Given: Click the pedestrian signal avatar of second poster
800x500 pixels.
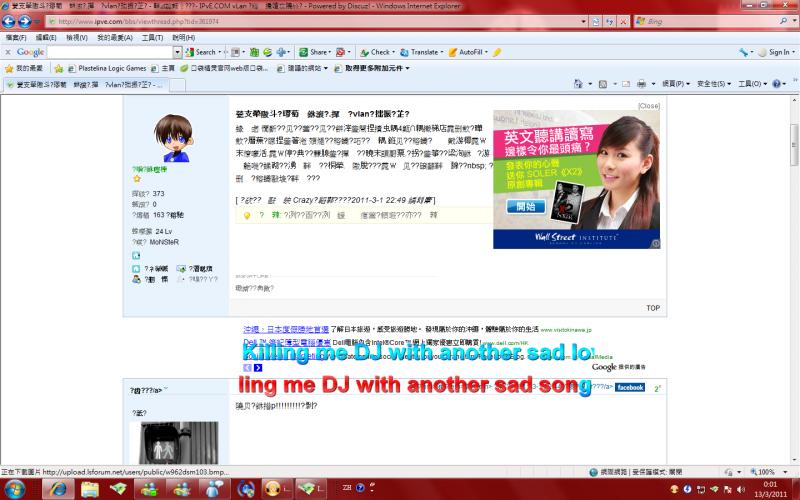Looking at the screenshot, I should pos(173,442).
